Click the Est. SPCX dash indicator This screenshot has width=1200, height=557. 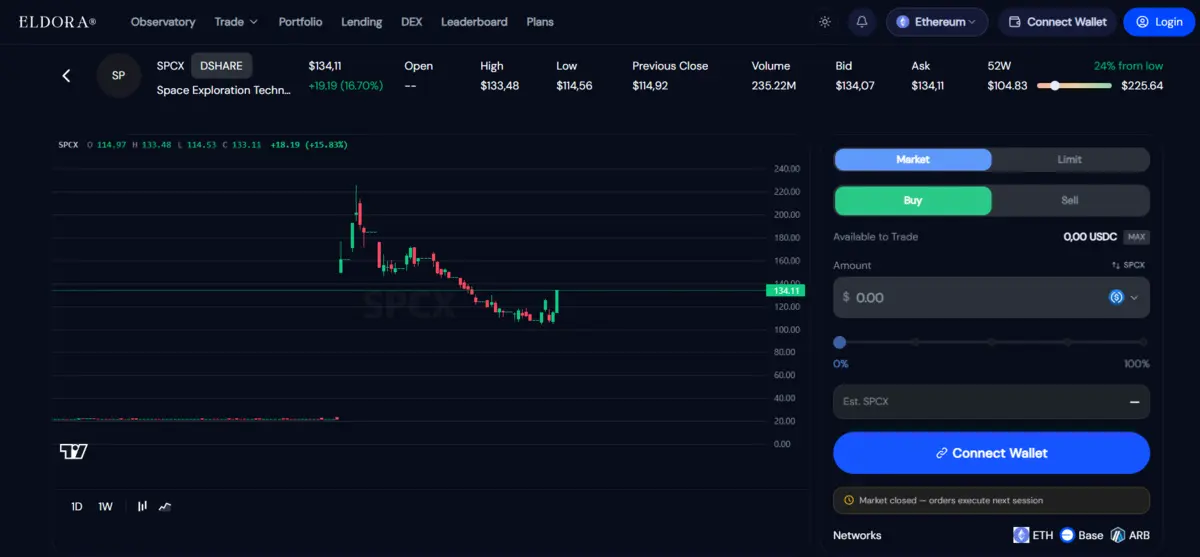pyautogui.click(x=1135, y=402)
